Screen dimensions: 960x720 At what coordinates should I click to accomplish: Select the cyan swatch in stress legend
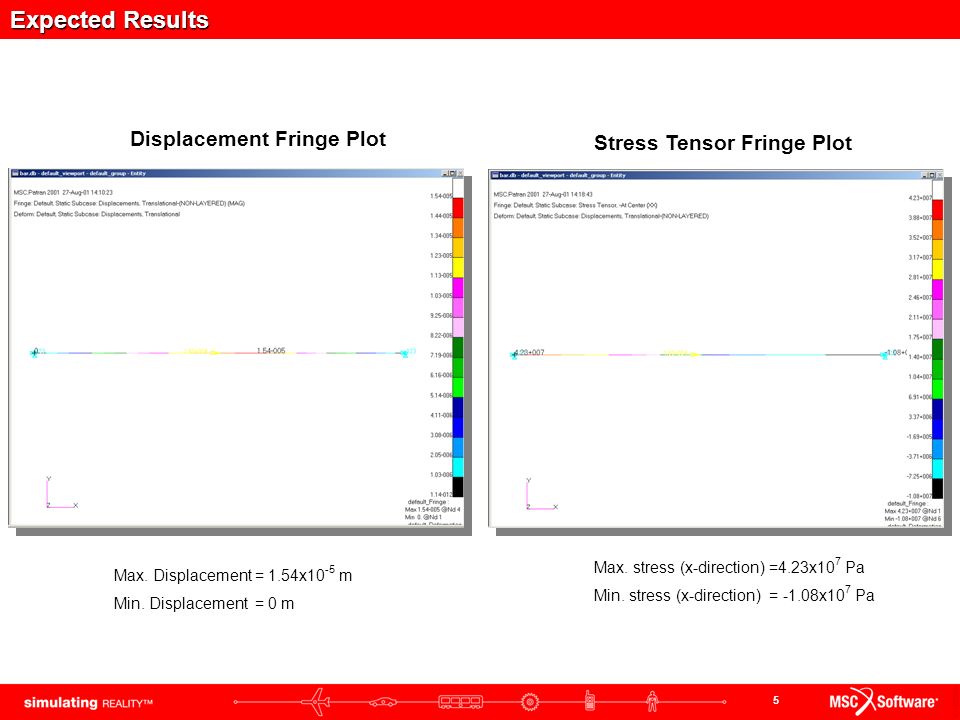(937, 469)
